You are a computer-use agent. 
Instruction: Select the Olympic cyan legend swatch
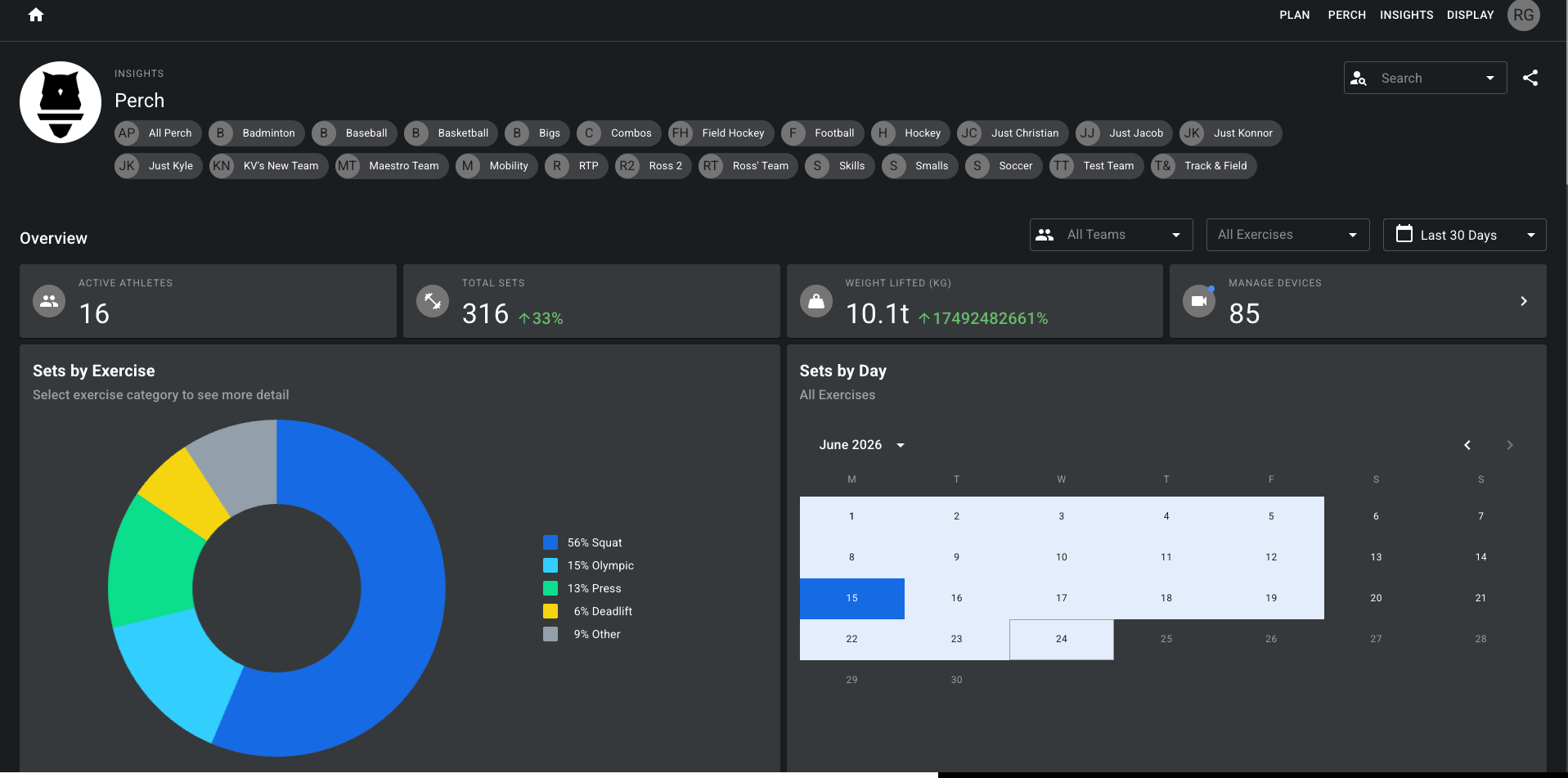[x=550, y=565]
